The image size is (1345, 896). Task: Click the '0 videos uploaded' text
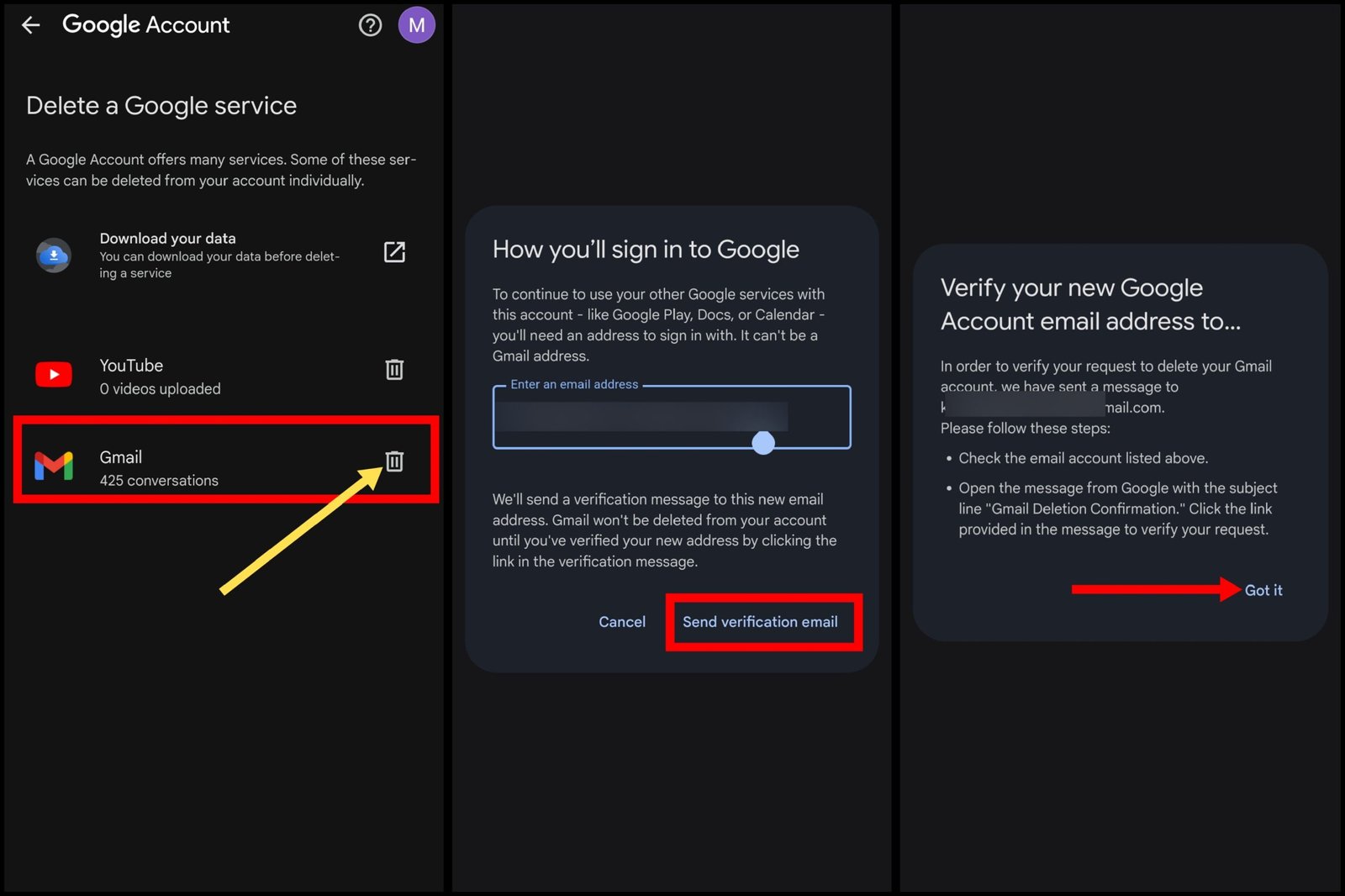click(x=160, y=389)
